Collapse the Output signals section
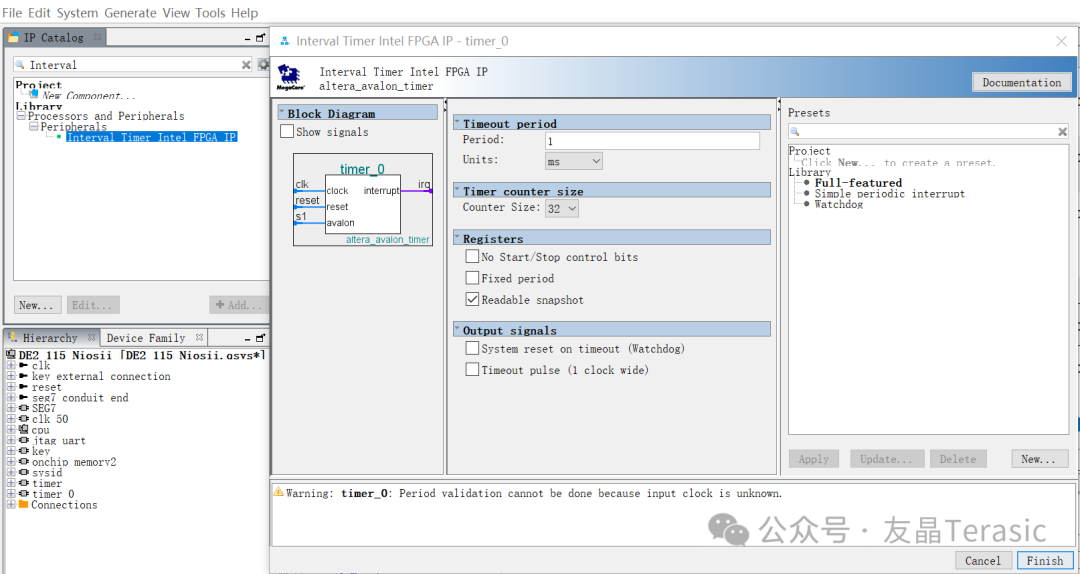 click(457, 329)
